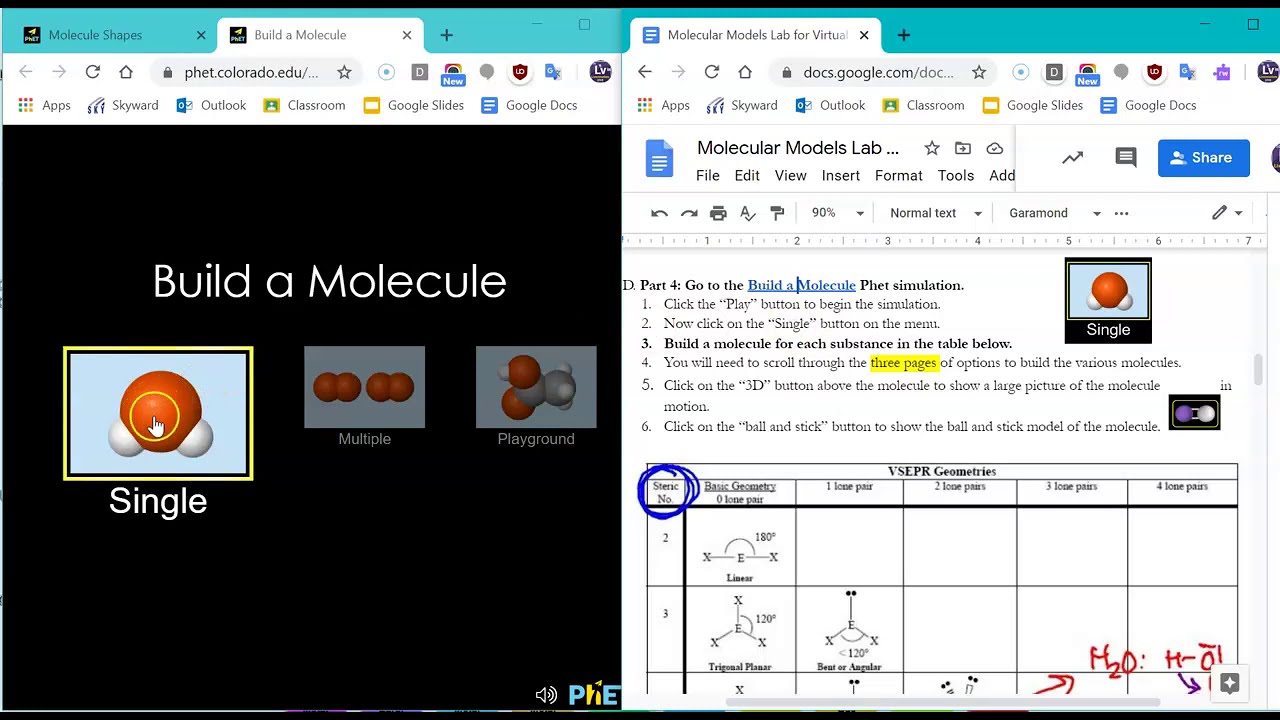Open activity dashboard trend icon

coord(1073,157)
